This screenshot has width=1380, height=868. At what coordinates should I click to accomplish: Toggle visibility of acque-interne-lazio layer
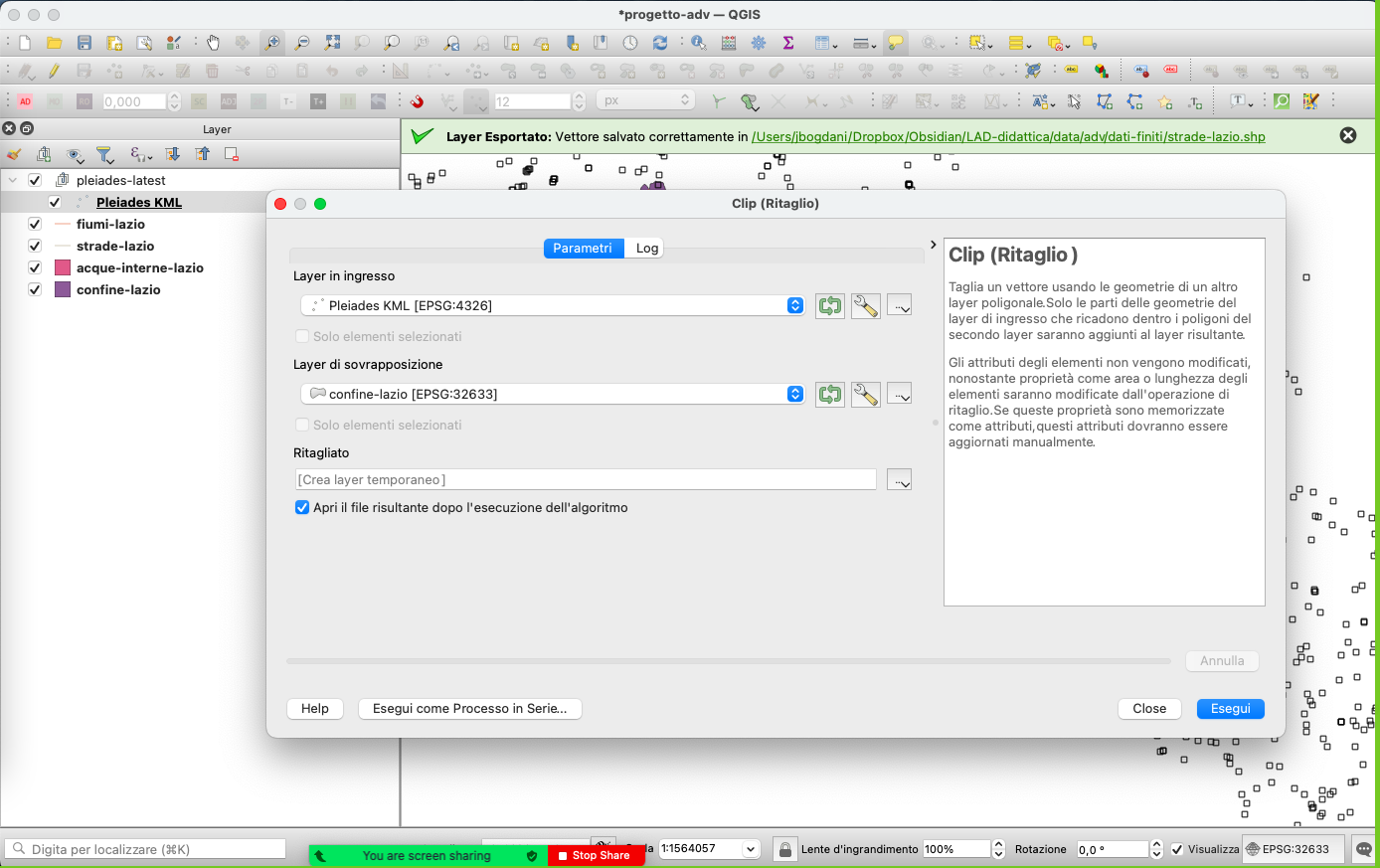click(x=35, y=267)
